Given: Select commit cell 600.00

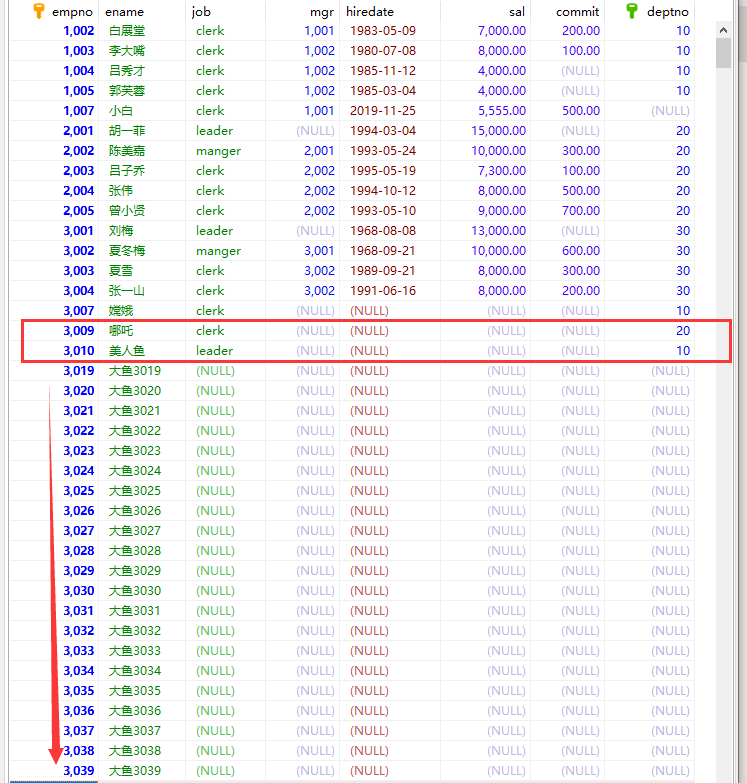Looking at the screenshot, I should [567, 251].
